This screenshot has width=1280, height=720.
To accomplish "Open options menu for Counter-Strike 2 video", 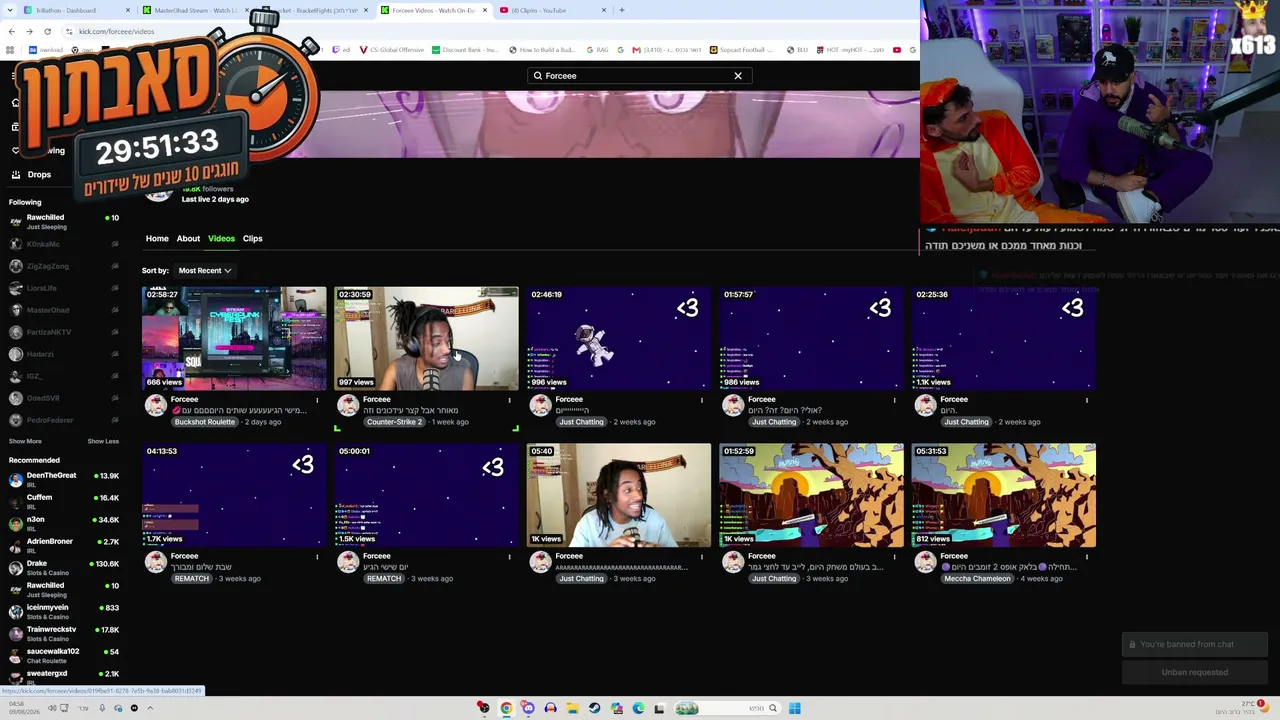I will (509, 400).
